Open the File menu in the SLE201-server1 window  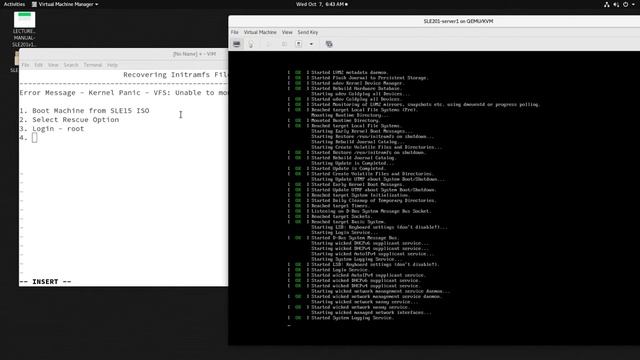[x=234, y=32]
